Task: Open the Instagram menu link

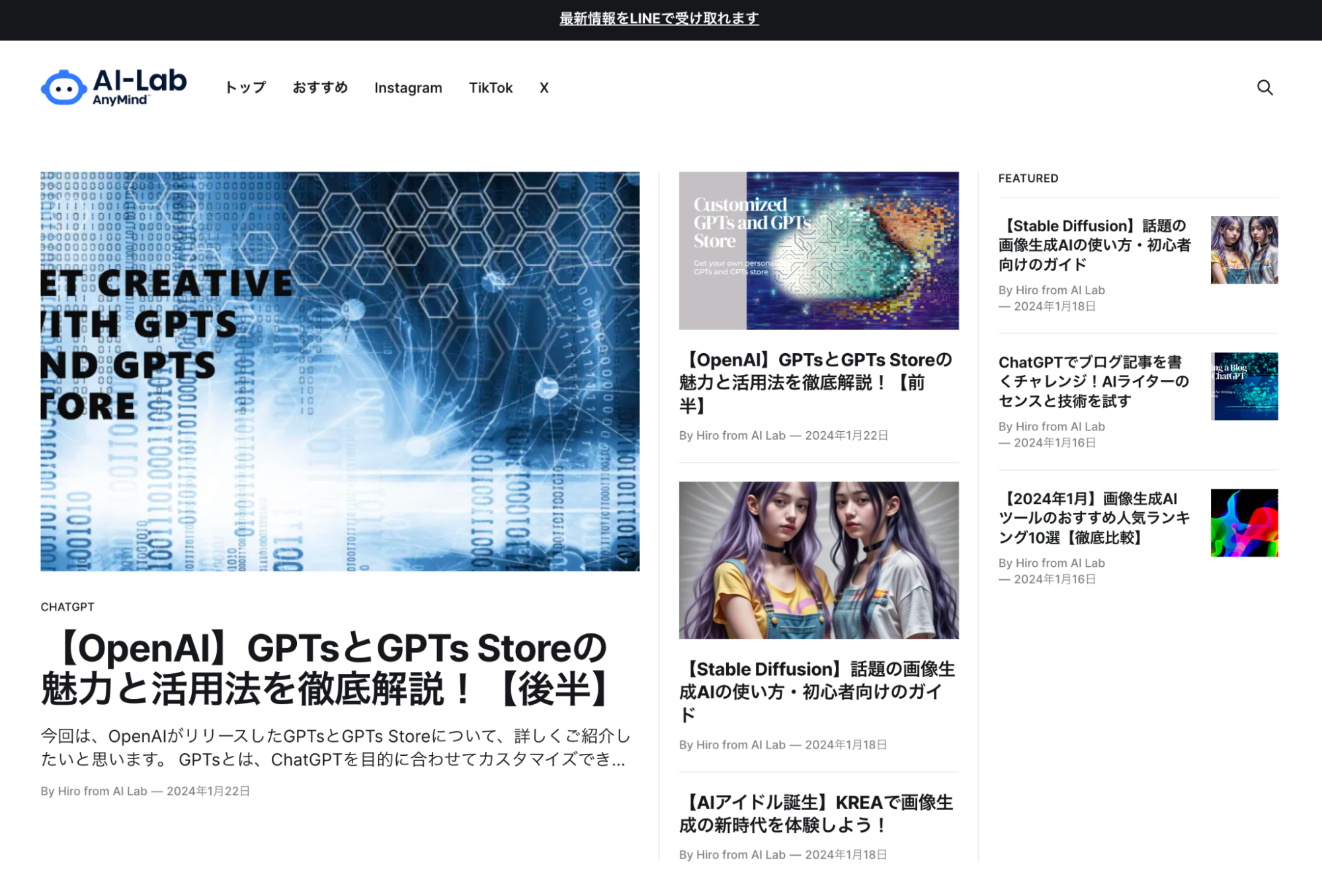Action: [408, 87]
